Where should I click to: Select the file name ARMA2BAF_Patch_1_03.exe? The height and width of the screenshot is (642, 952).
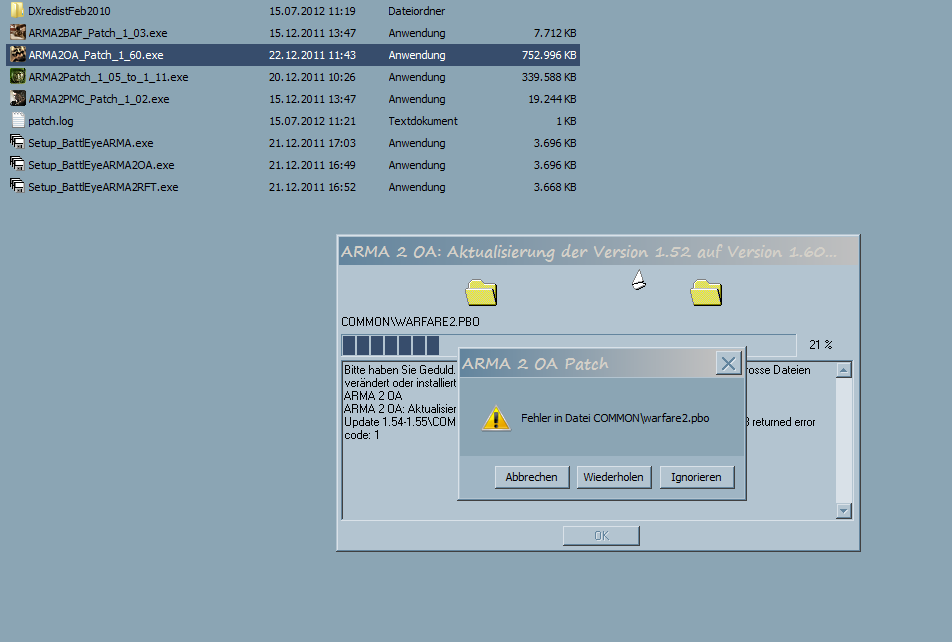click(98, 33)
